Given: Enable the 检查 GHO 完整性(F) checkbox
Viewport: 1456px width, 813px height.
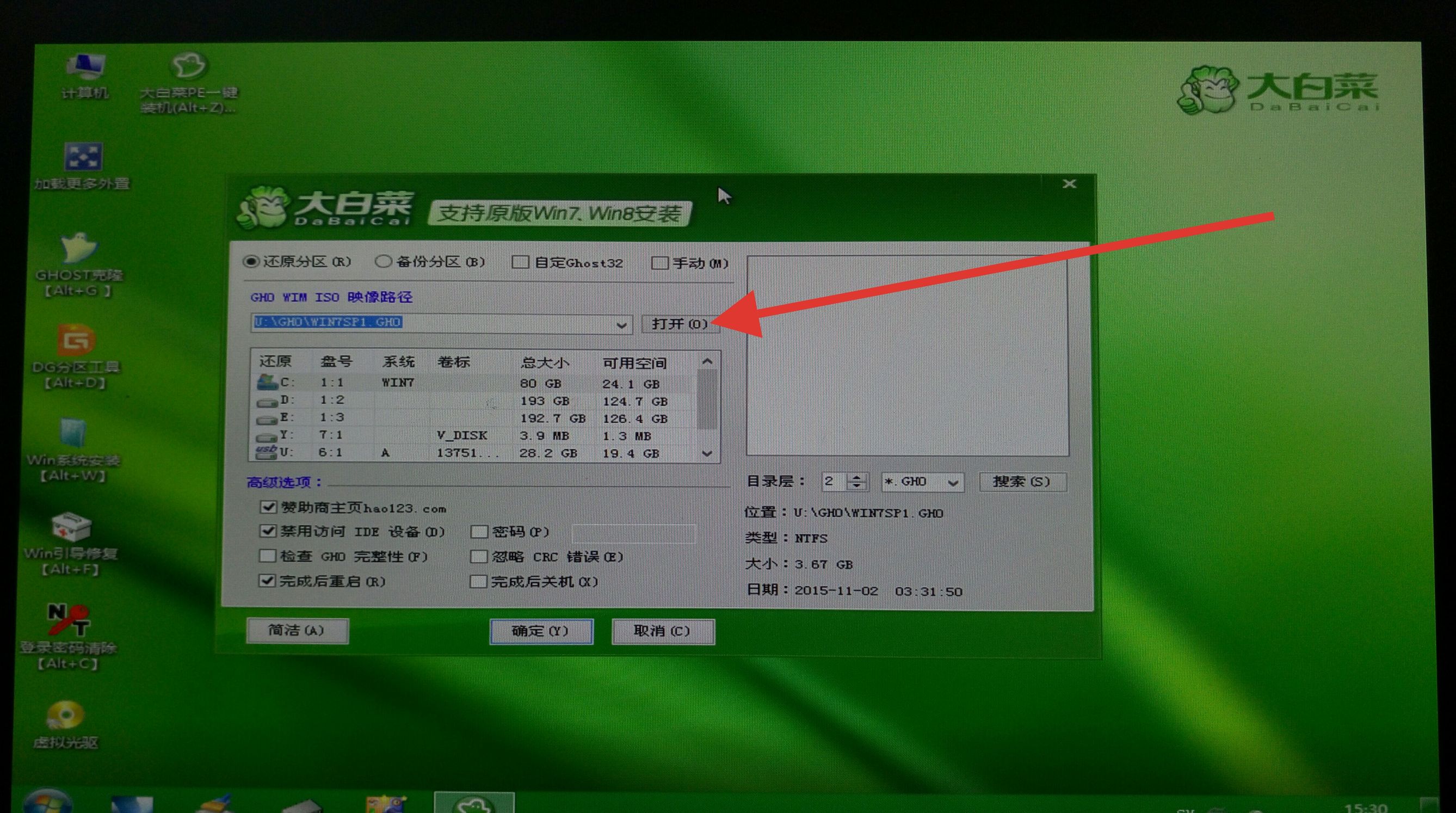Looking at the screenshot, I should click(267, 556).
